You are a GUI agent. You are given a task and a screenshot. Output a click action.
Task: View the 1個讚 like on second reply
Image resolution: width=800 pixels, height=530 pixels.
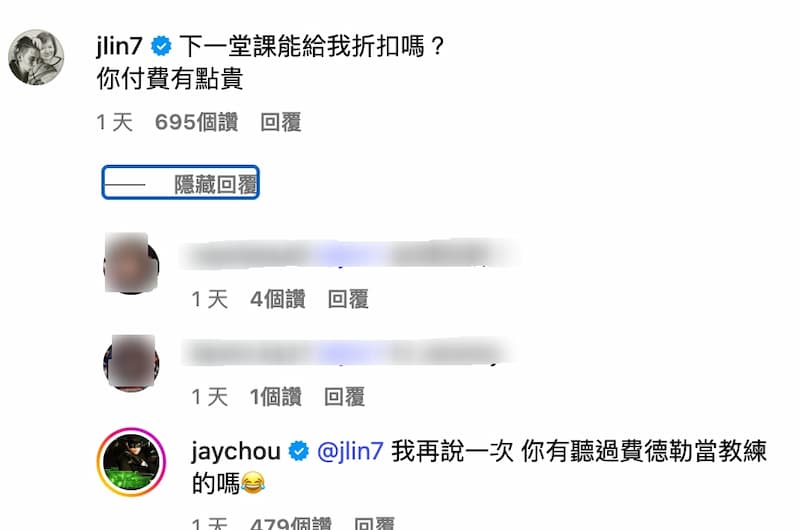click(276, 397)
